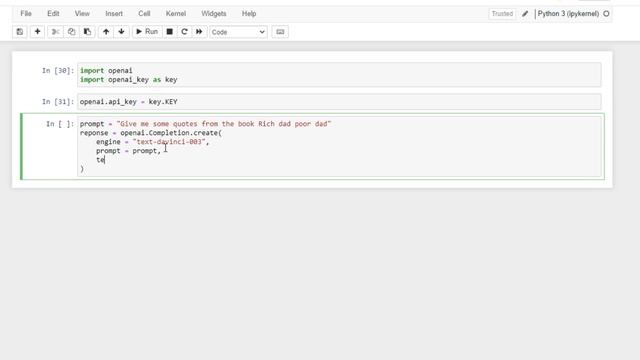640x360 pixels.
Task: Open the File menu
Action: pos(26,13)
